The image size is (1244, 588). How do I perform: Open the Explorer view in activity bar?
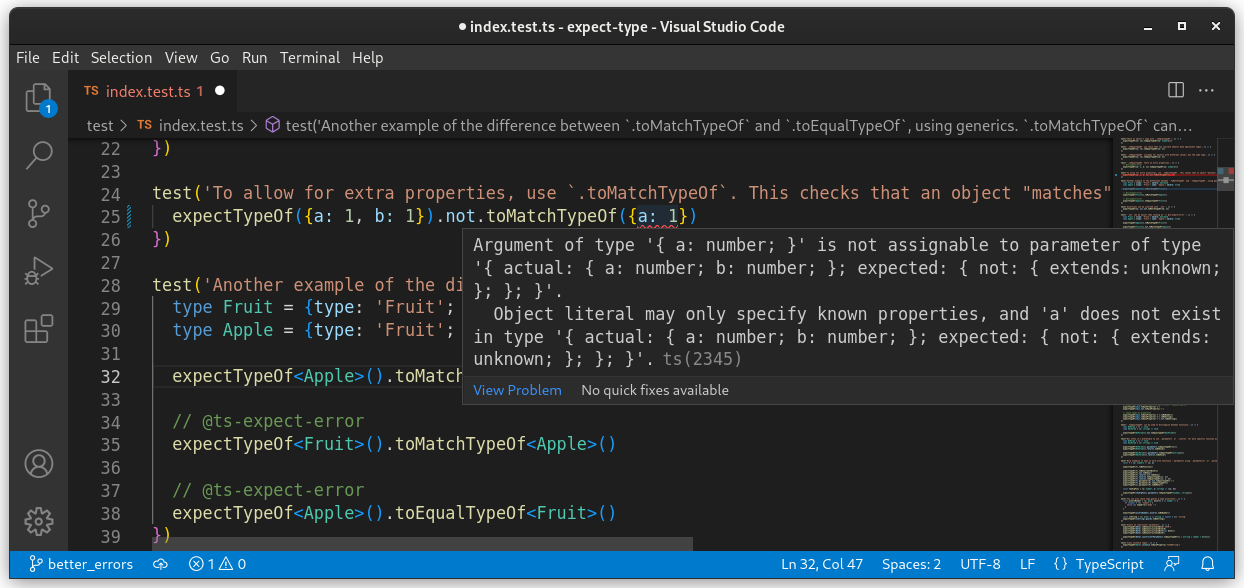coord(39,98)
